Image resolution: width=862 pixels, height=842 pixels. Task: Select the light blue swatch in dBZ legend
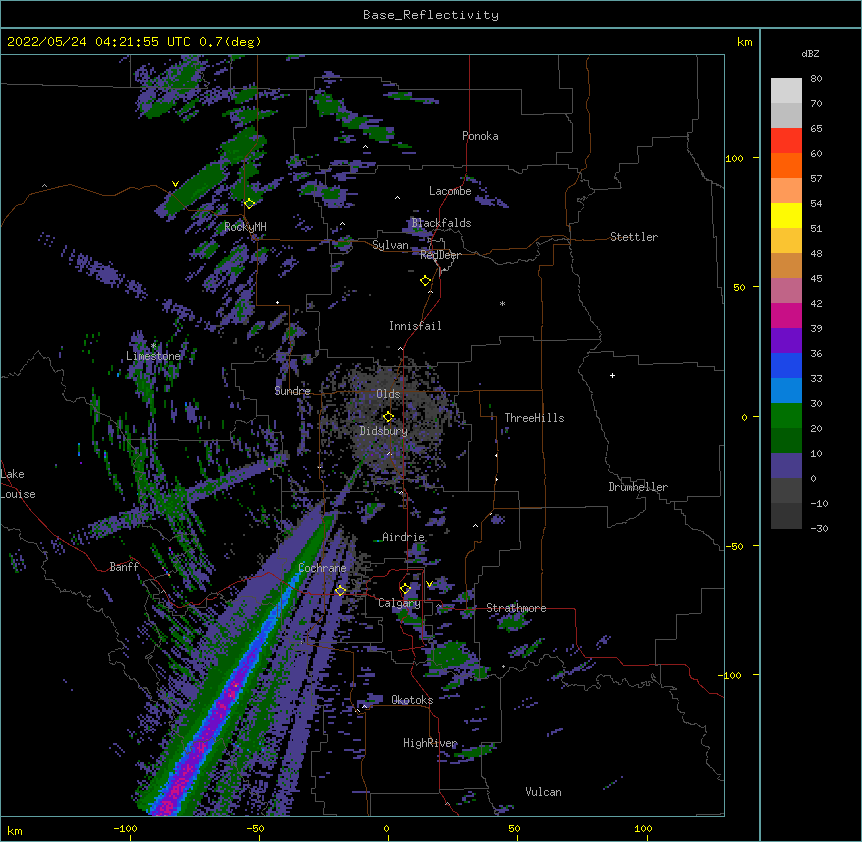click(x=786, y=390)
